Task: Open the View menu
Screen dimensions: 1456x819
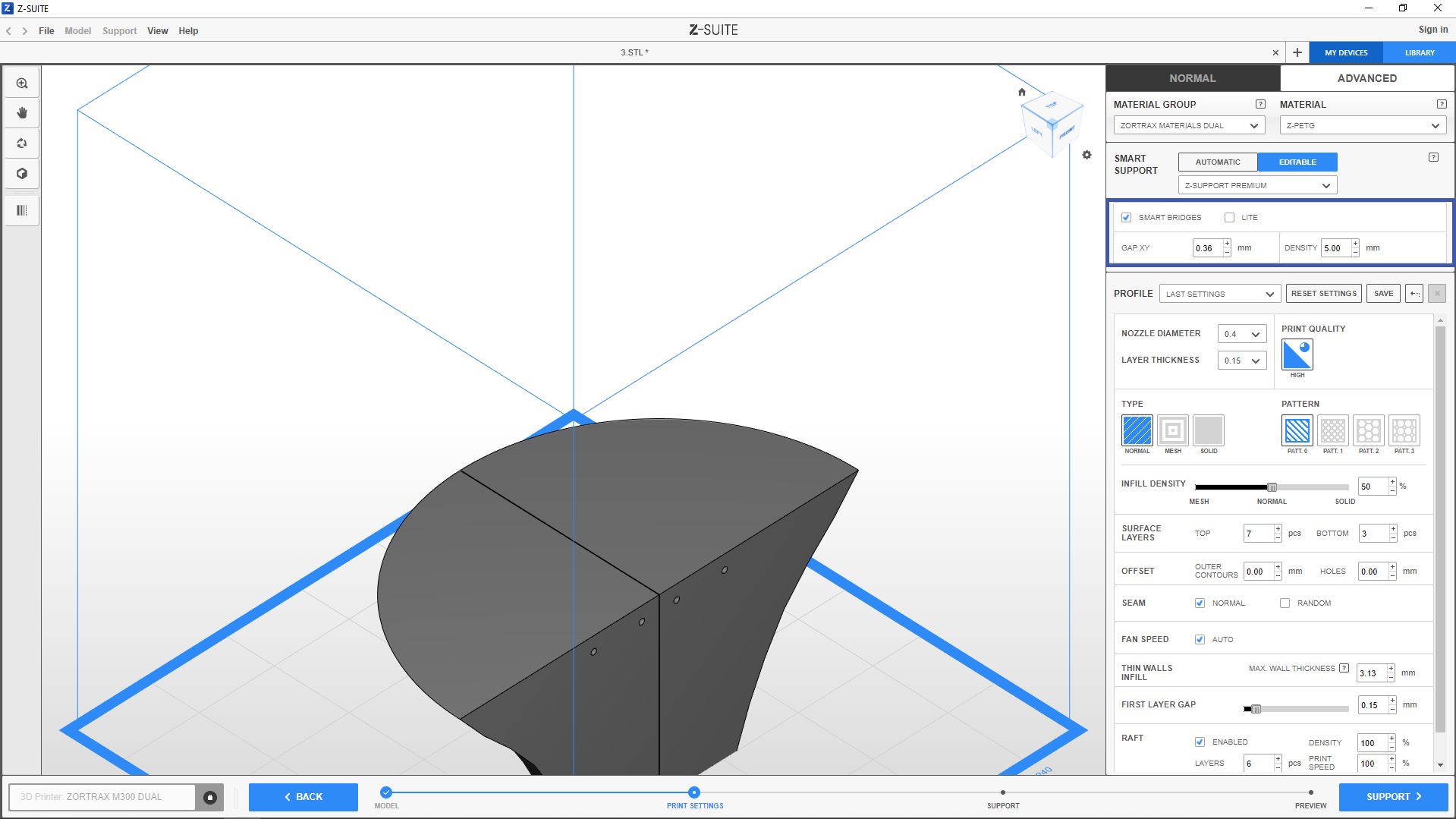Action: (157, 31)
